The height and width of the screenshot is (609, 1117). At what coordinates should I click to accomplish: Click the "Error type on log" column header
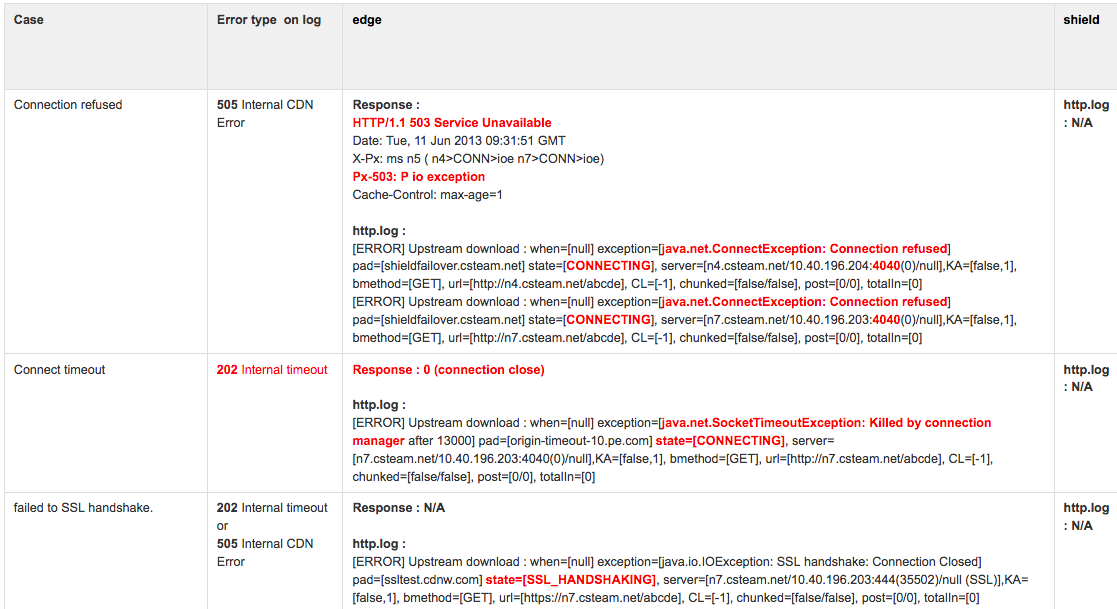coord(269,20)
